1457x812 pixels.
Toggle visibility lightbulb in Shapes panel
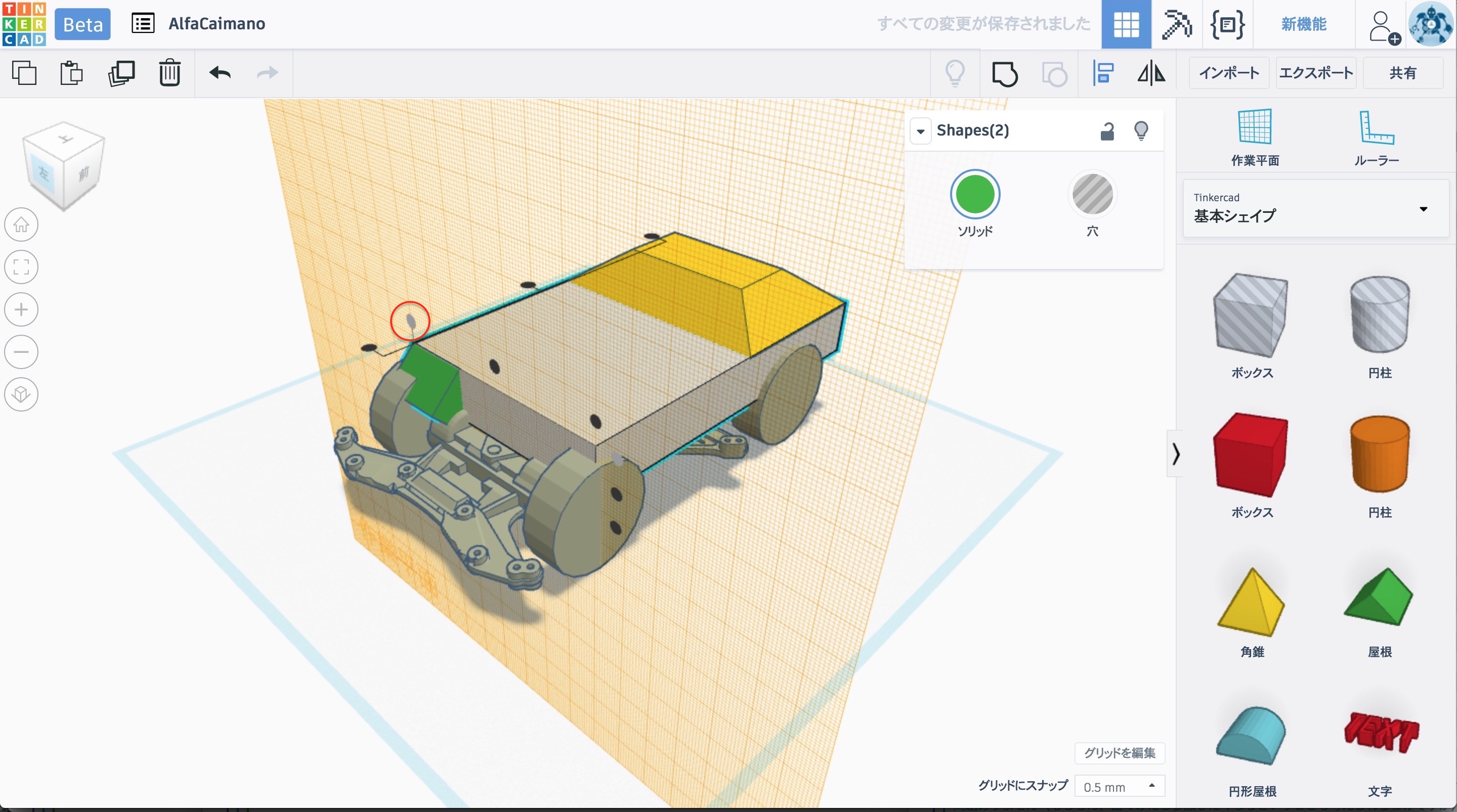click(1141, 130)
